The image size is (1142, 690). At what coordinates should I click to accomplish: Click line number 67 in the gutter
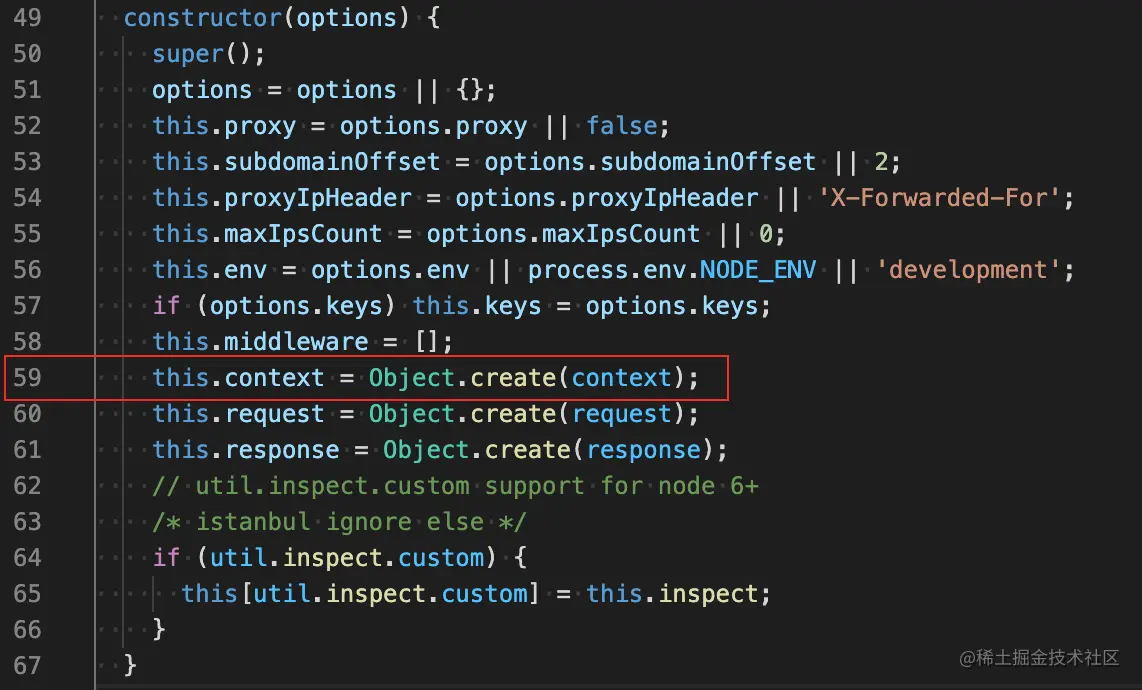[x=28, y=665]
